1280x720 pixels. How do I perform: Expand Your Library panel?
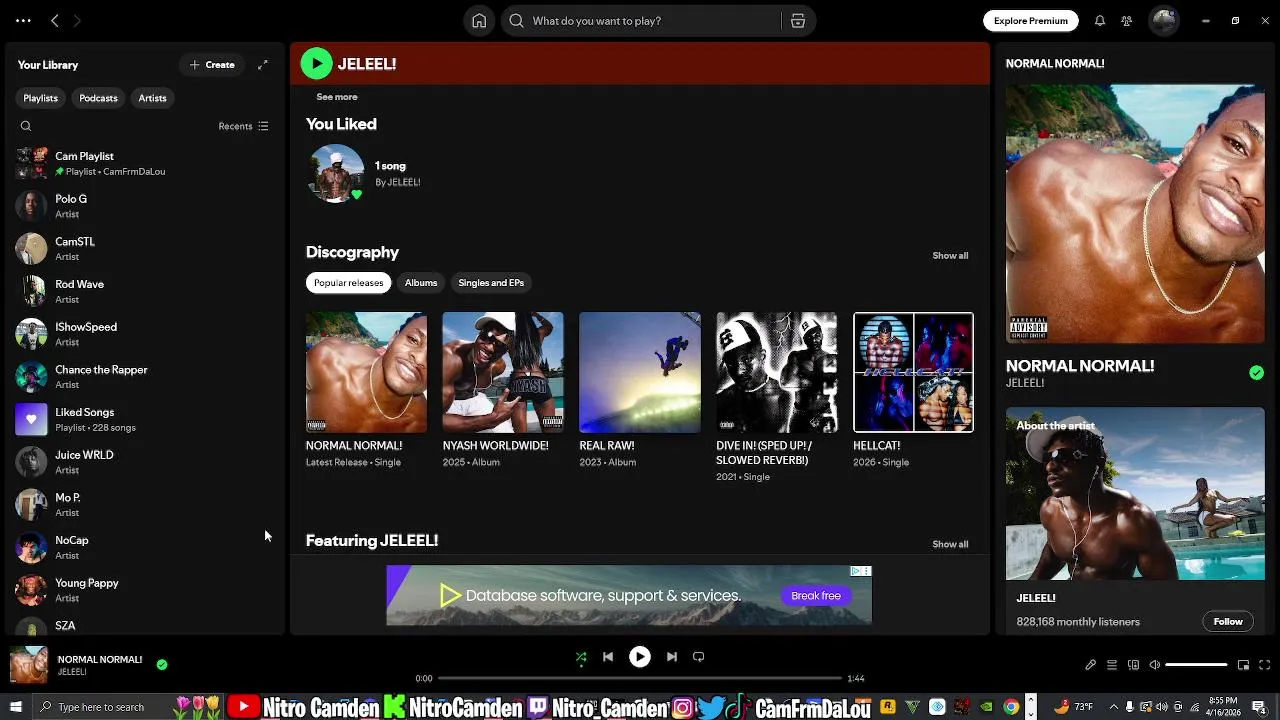coord(263,65)
